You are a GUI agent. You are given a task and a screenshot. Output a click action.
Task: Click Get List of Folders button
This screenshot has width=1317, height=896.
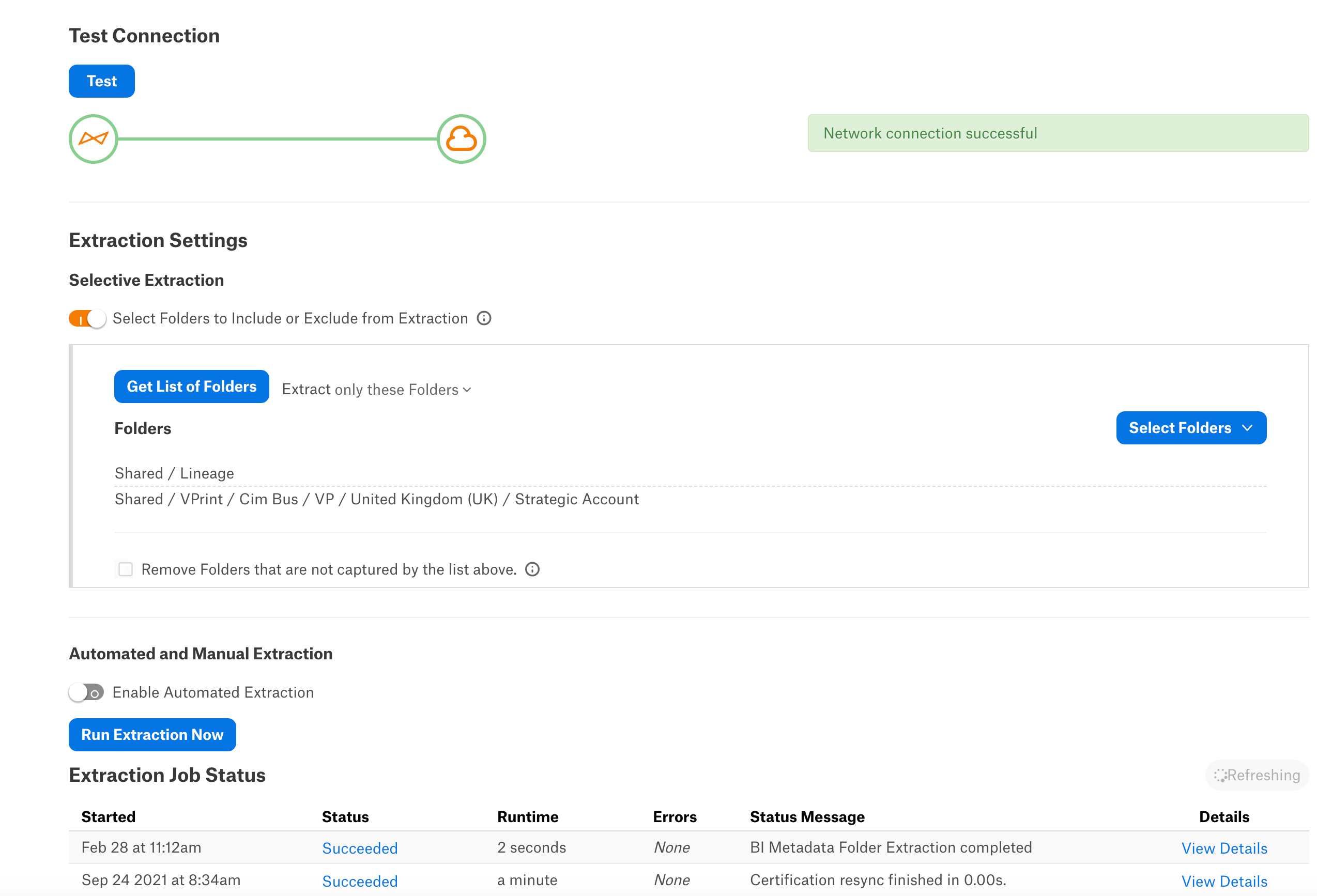(x=192, y=387)
